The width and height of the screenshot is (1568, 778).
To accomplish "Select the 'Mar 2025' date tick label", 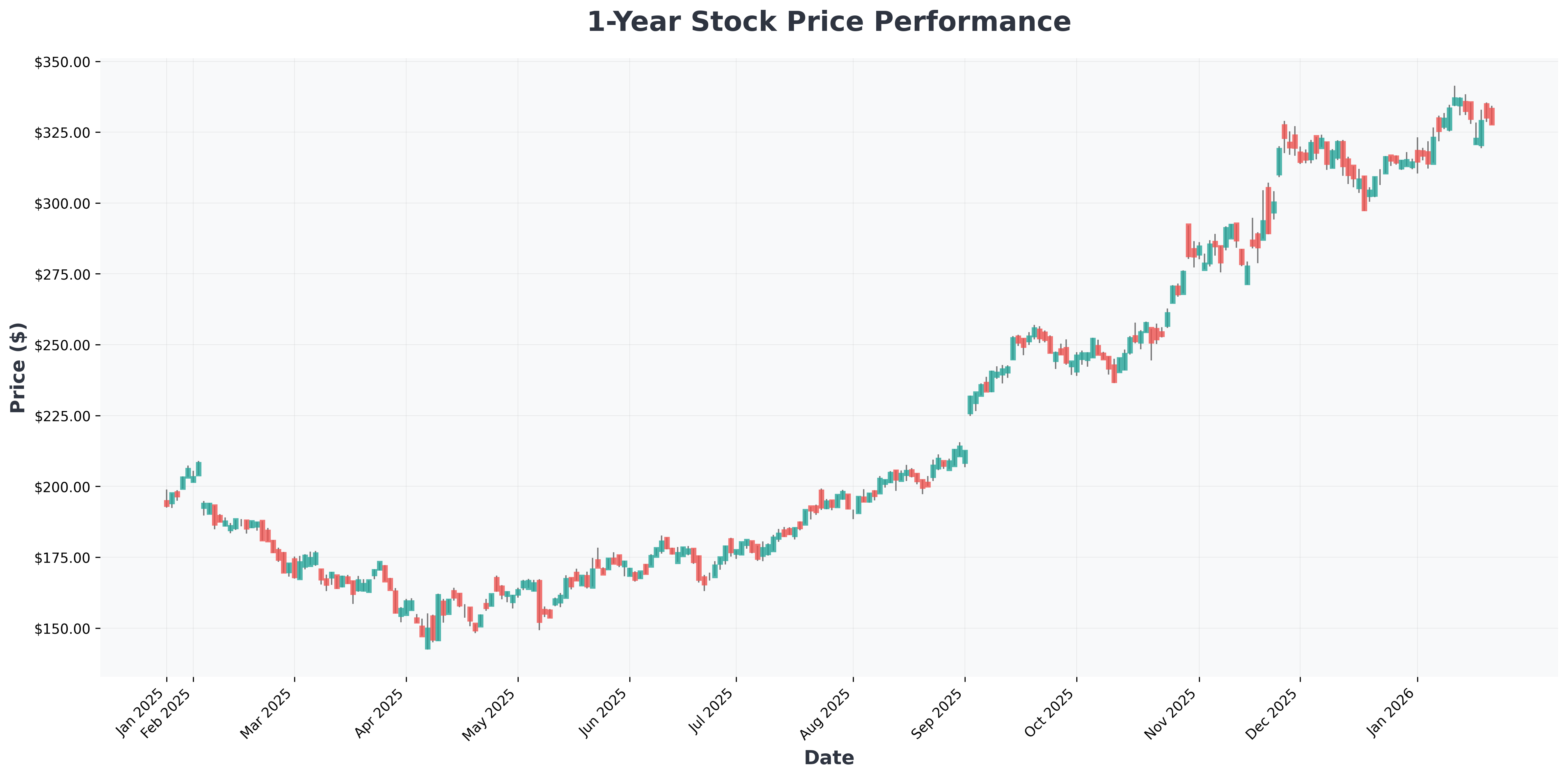I will coord(269,712).
